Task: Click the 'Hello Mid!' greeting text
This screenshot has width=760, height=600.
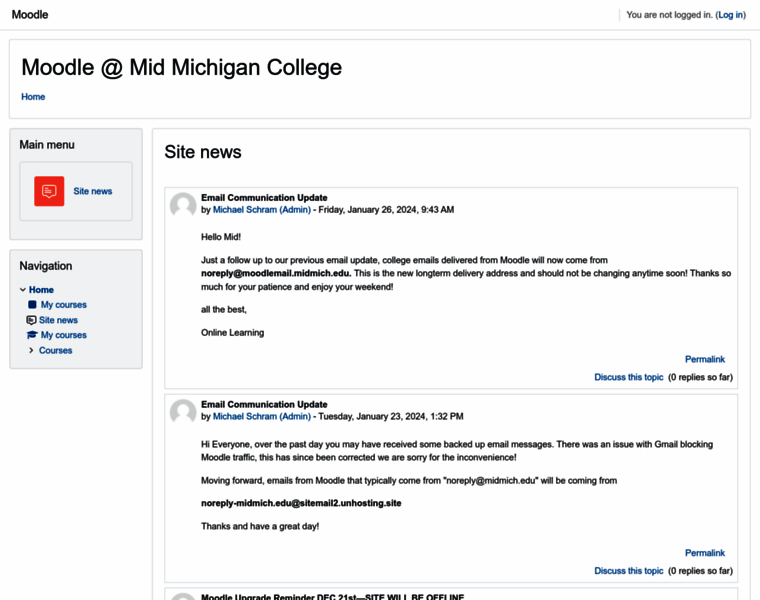Action: [221, 237]
